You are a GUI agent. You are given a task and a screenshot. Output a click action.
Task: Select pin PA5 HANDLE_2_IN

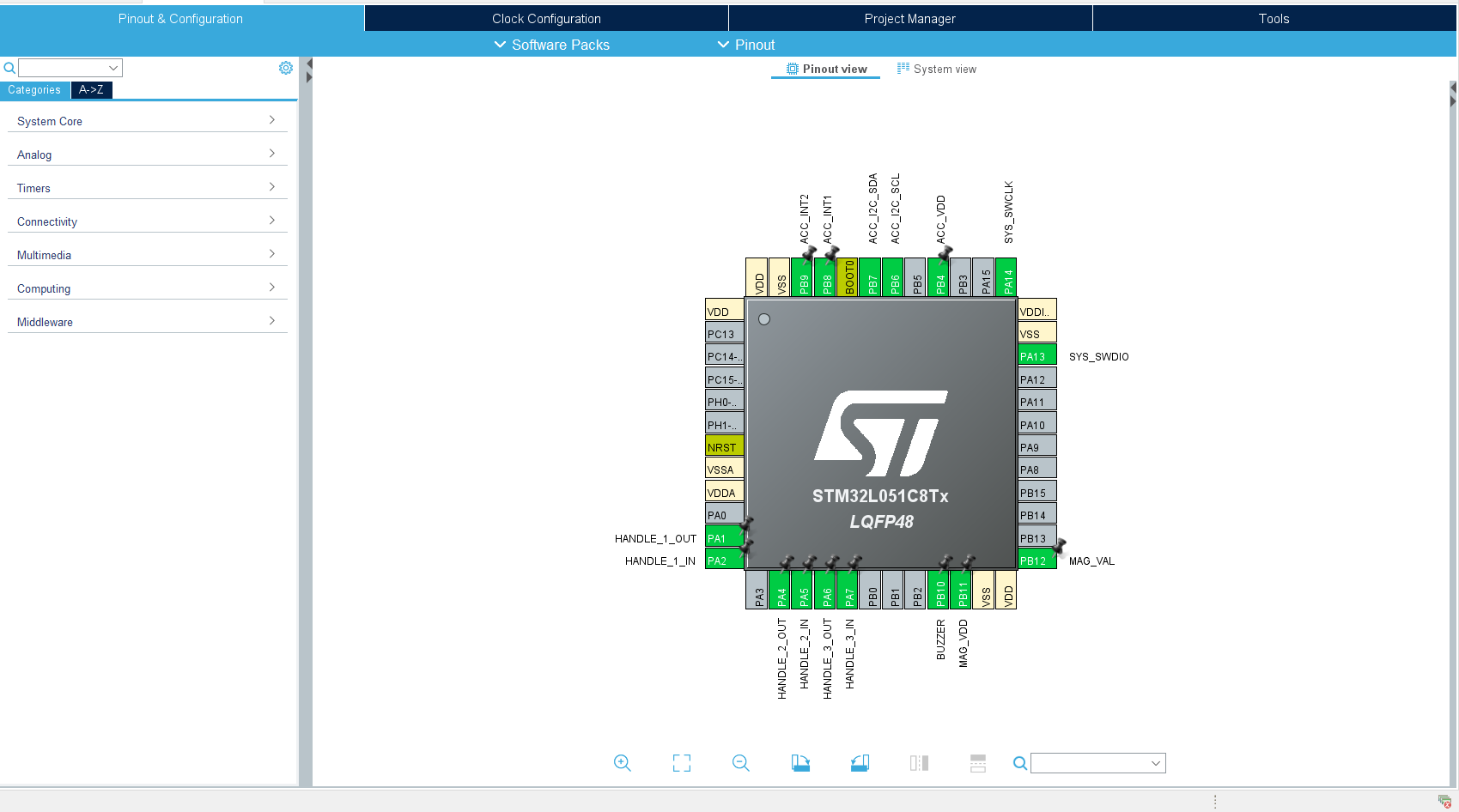[x=804, y=590]
